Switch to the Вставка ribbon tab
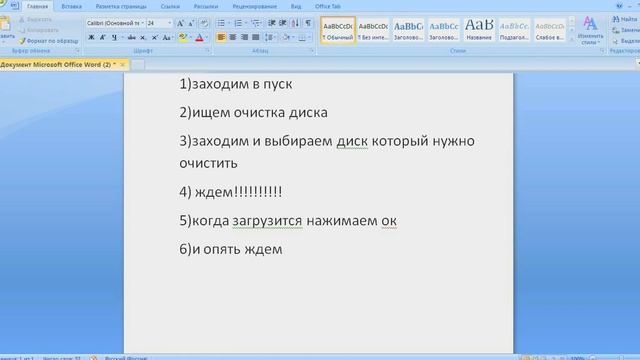The height and width of the screenshot is (360, 640). click(x=71, y=7)
